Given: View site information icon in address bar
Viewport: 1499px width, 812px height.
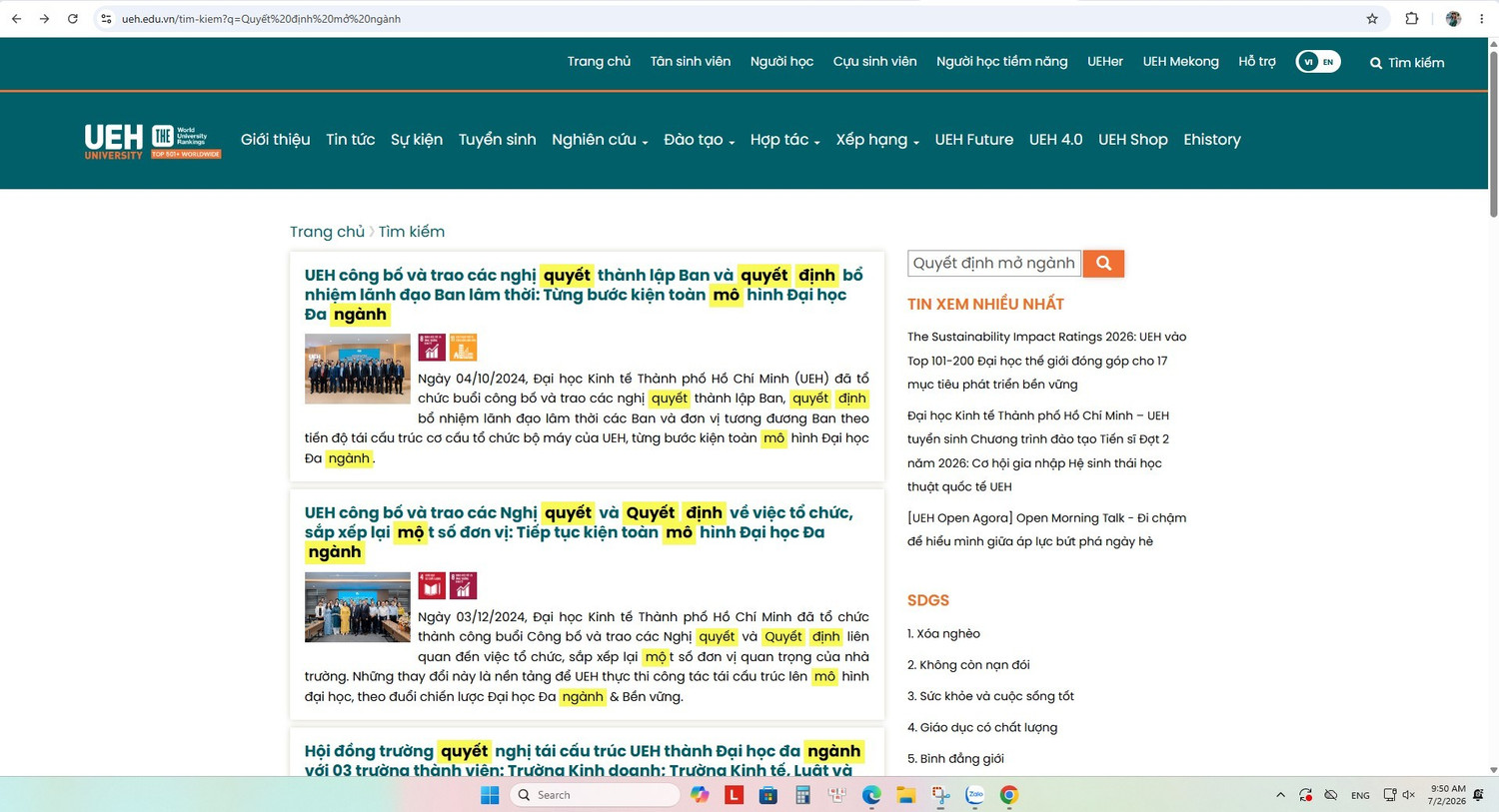Looking at the screenshot, I should (107, 19).
